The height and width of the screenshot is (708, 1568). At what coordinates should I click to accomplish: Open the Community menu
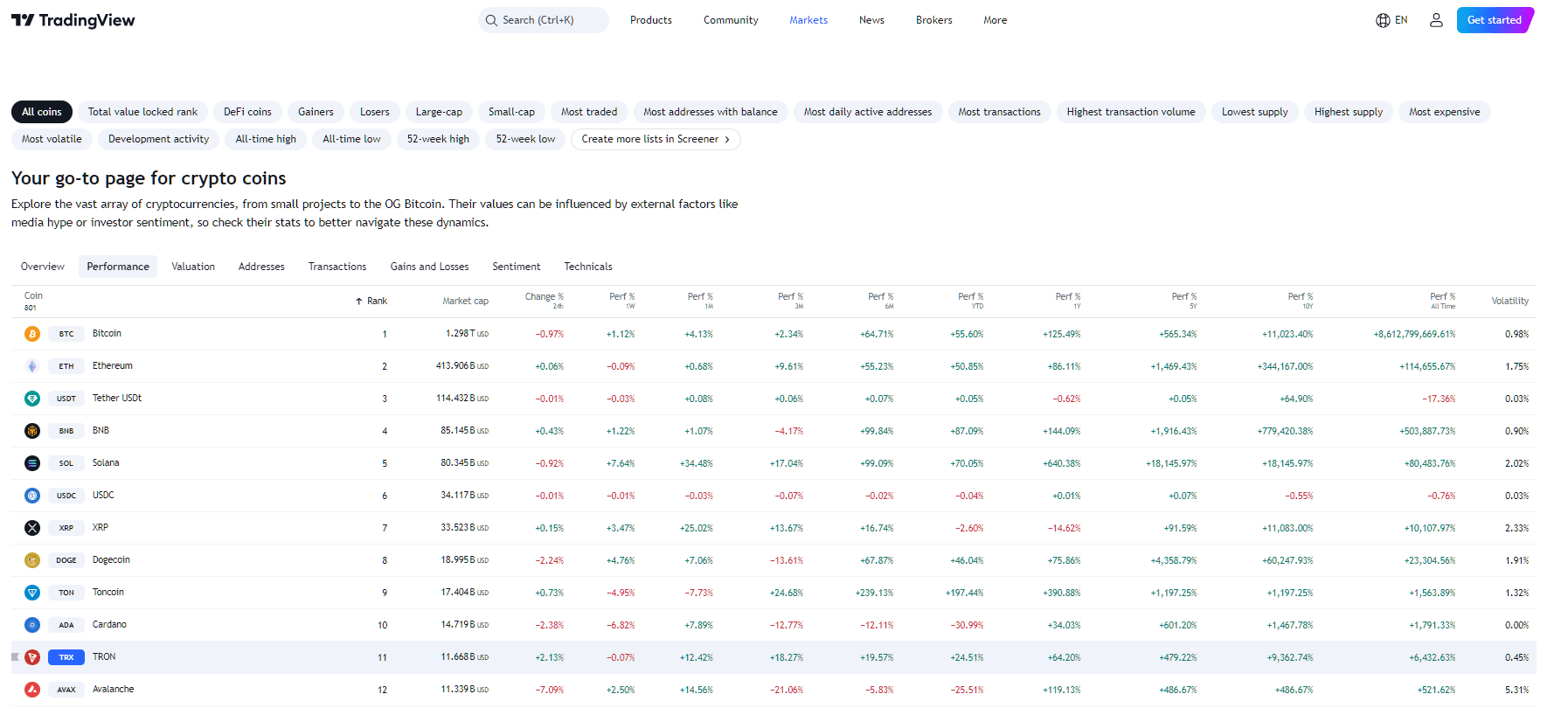point(731,20)
